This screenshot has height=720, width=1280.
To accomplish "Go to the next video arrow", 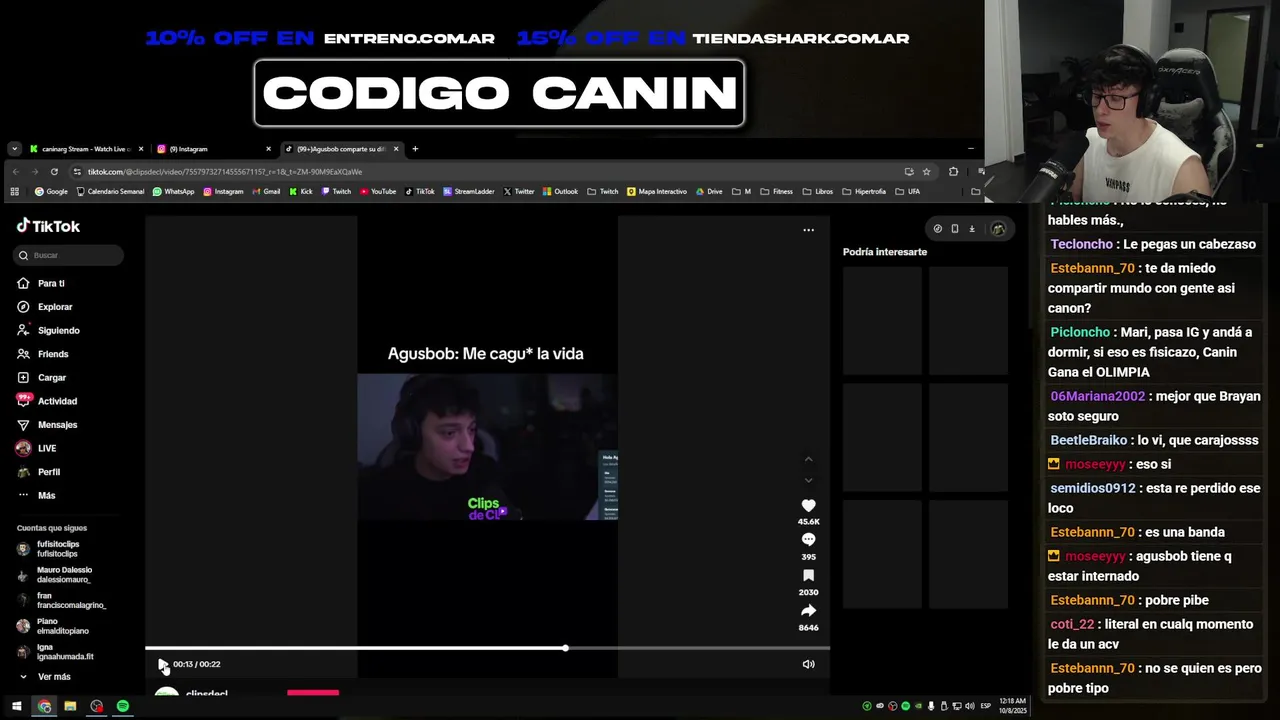I will (808, 480).
